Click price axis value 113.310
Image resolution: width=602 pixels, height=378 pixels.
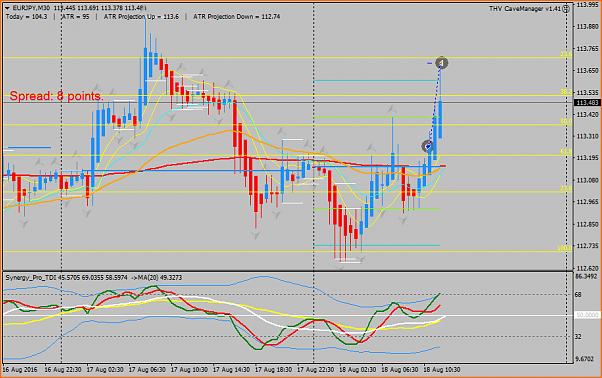[x=587, y=136]
